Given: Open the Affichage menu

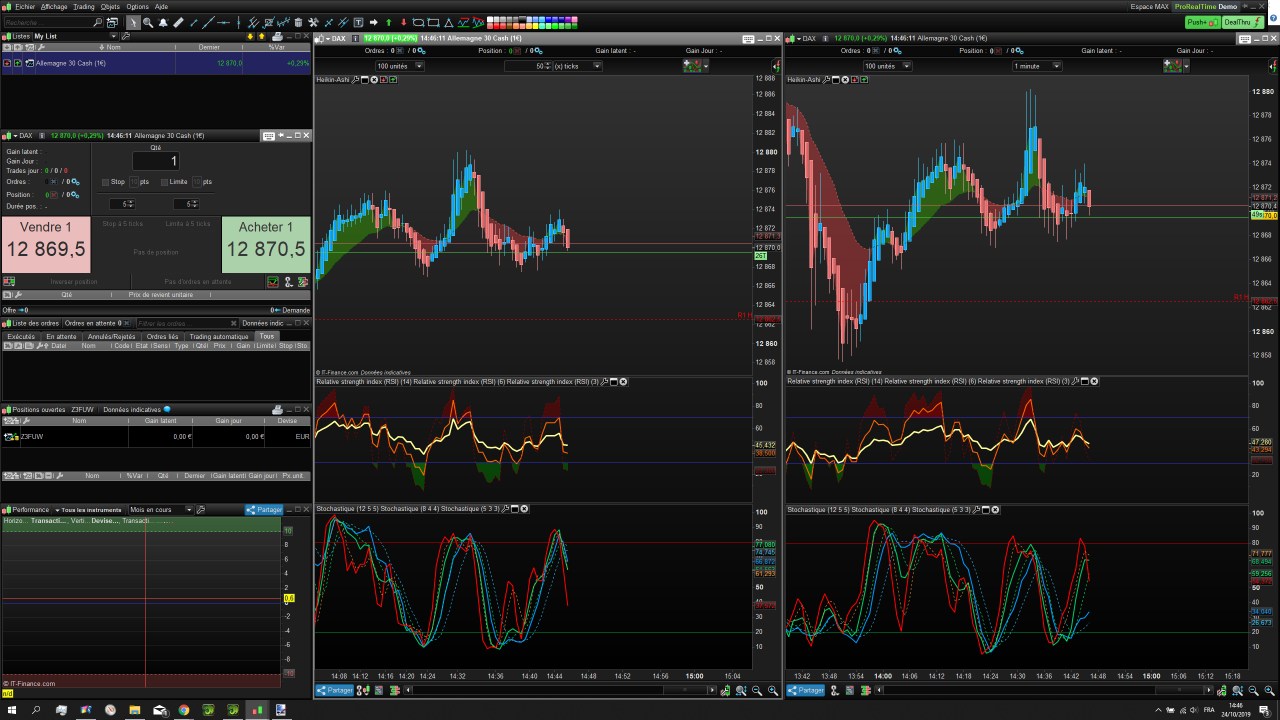Looking at the screenshot, I should (54, 6).
